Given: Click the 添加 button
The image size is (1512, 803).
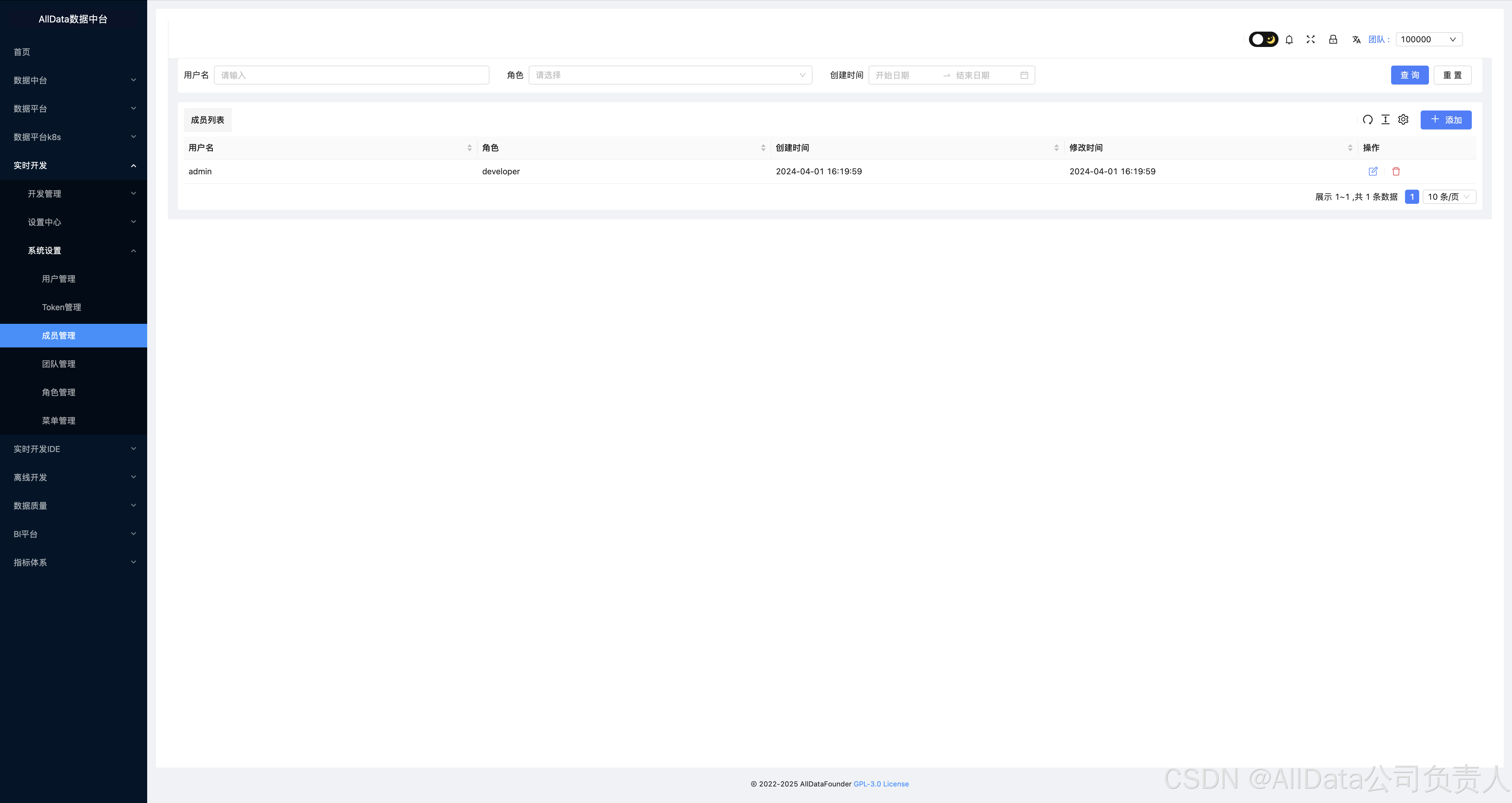Looking at the screenshot, I should click(x=1445, y=120).
